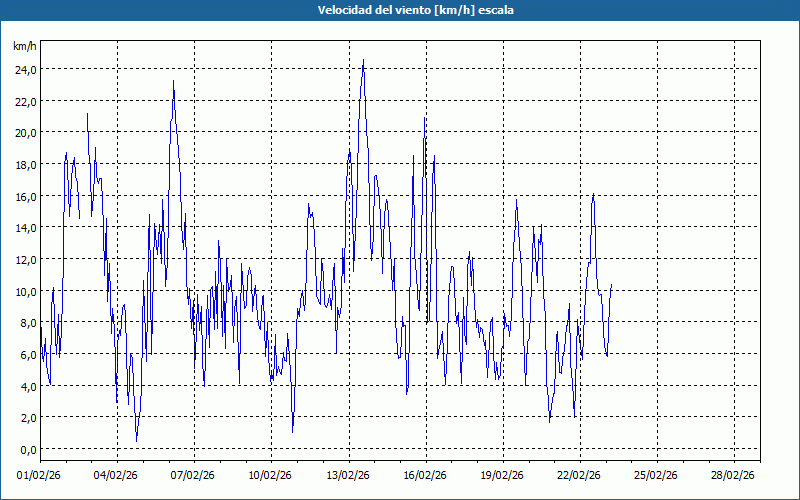Click the 07/02/26 date label

[x=194, y=476]
